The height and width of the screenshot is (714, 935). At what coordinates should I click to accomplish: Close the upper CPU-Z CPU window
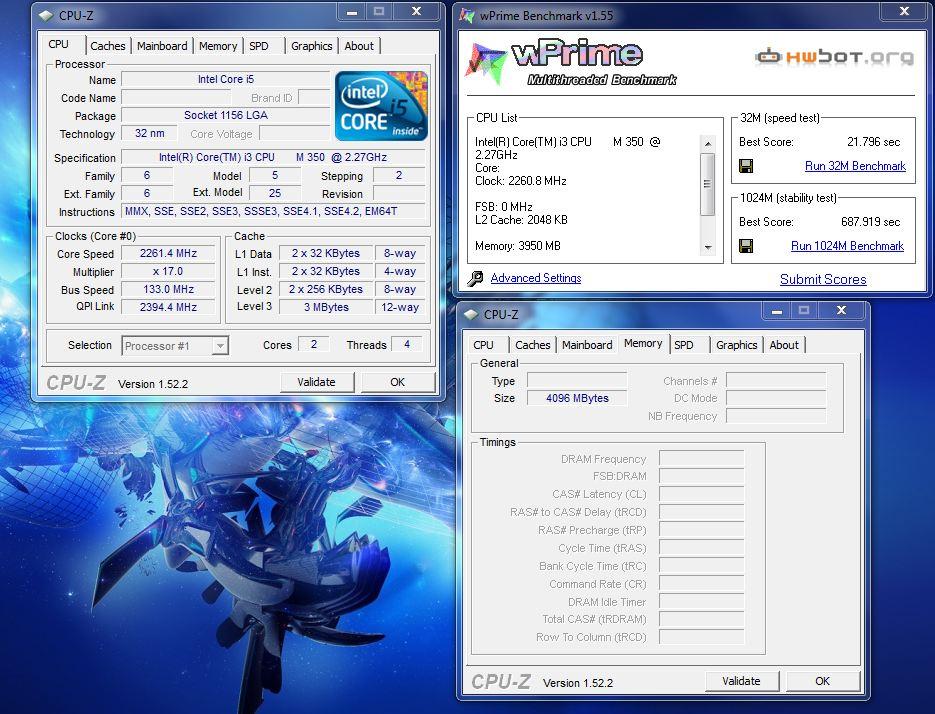(416, 11)
